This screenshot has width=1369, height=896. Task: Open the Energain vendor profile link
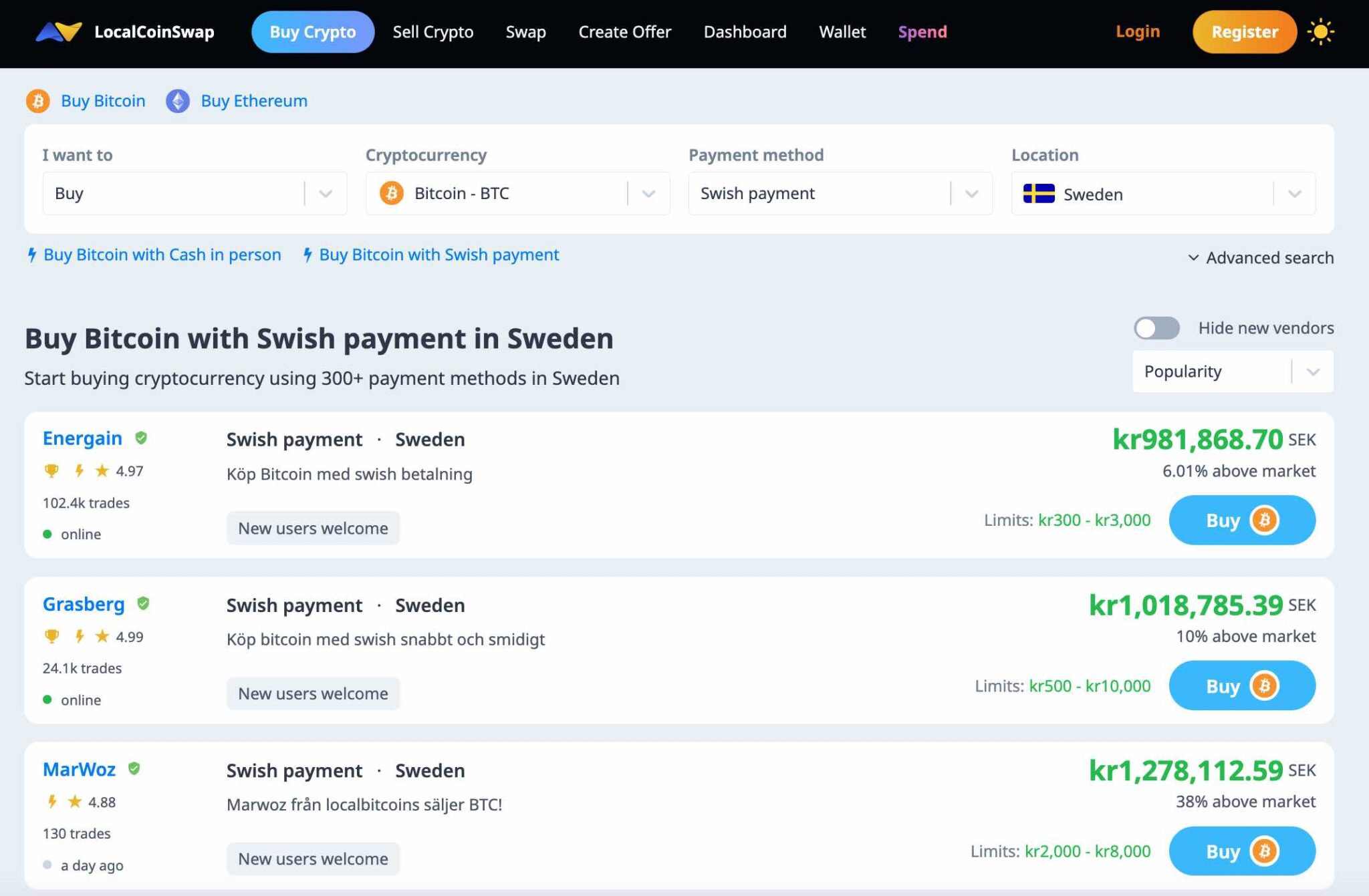(x=82, y=438)
